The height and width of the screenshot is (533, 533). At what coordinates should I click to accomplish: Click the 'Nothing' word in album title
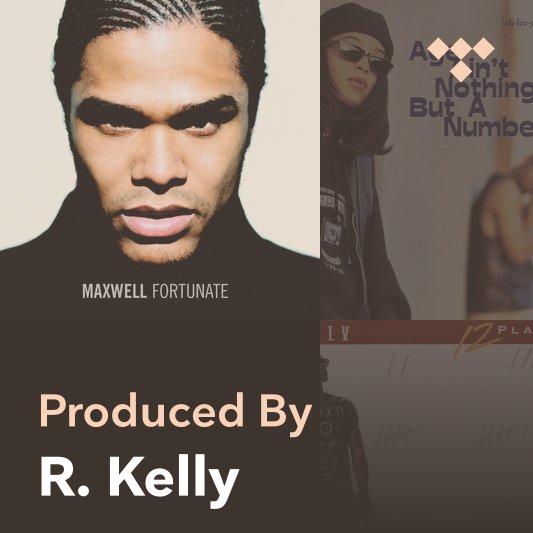click(x=484, y=88)
